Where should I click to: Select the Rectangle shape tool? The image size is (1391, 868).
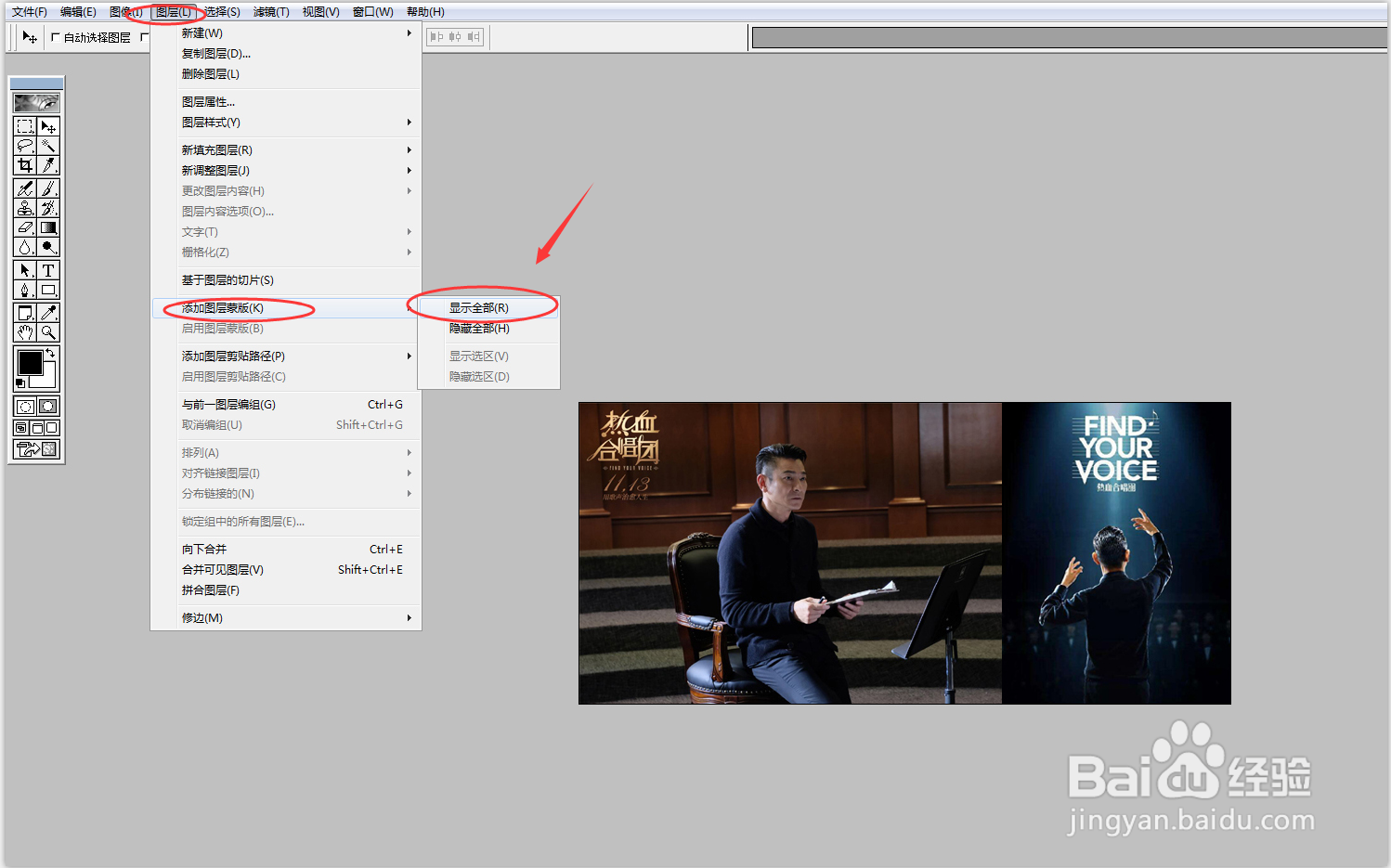point(48,290)
